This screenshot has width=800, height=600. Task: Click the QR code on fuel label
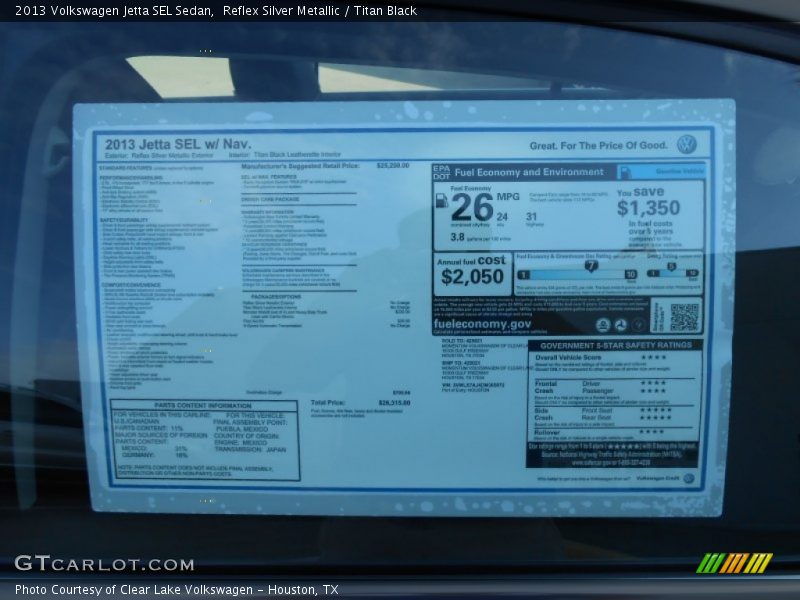tap(684, 317)
